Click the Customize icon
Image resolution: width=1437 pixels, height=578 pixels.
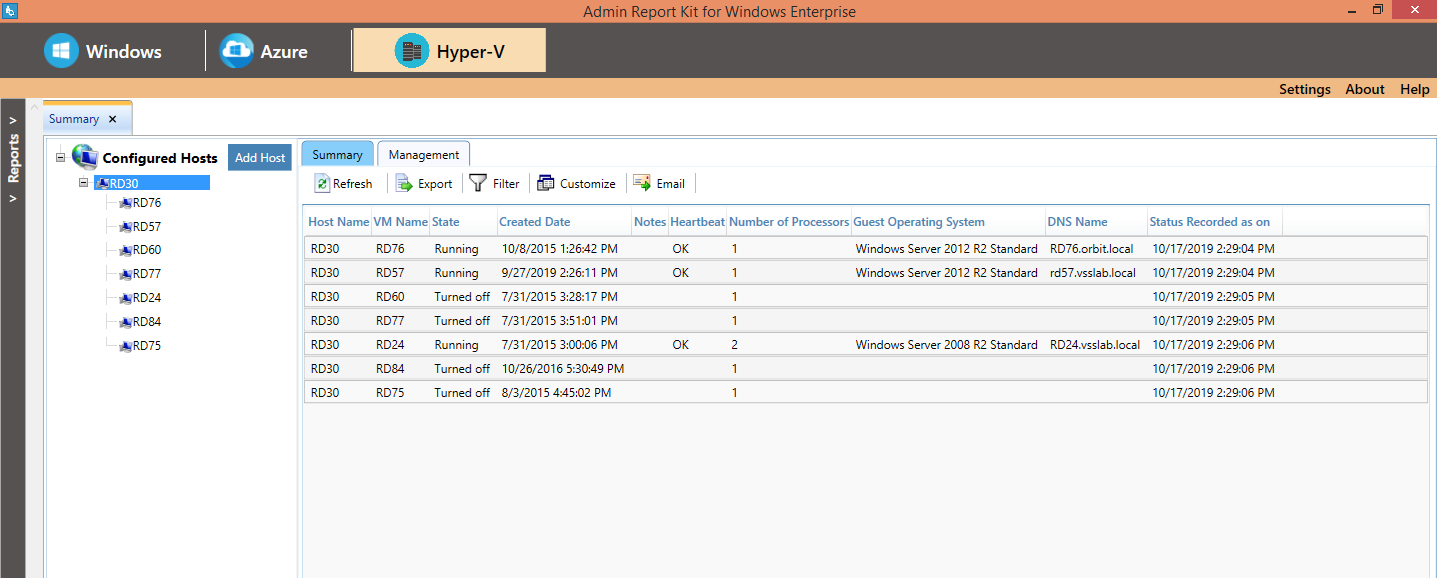tap(546, 183)
